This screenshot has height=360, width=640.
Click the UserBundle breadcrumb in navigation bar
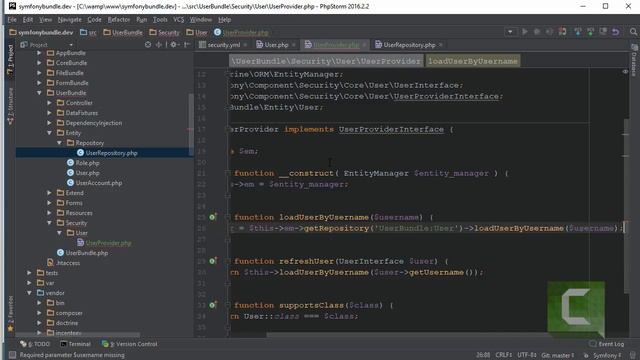point(123,32)
